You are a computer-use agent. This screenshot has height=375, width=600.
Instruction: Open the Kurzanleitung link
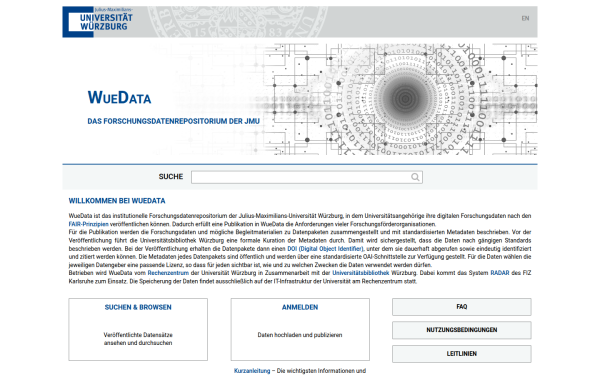click(252, 371)
